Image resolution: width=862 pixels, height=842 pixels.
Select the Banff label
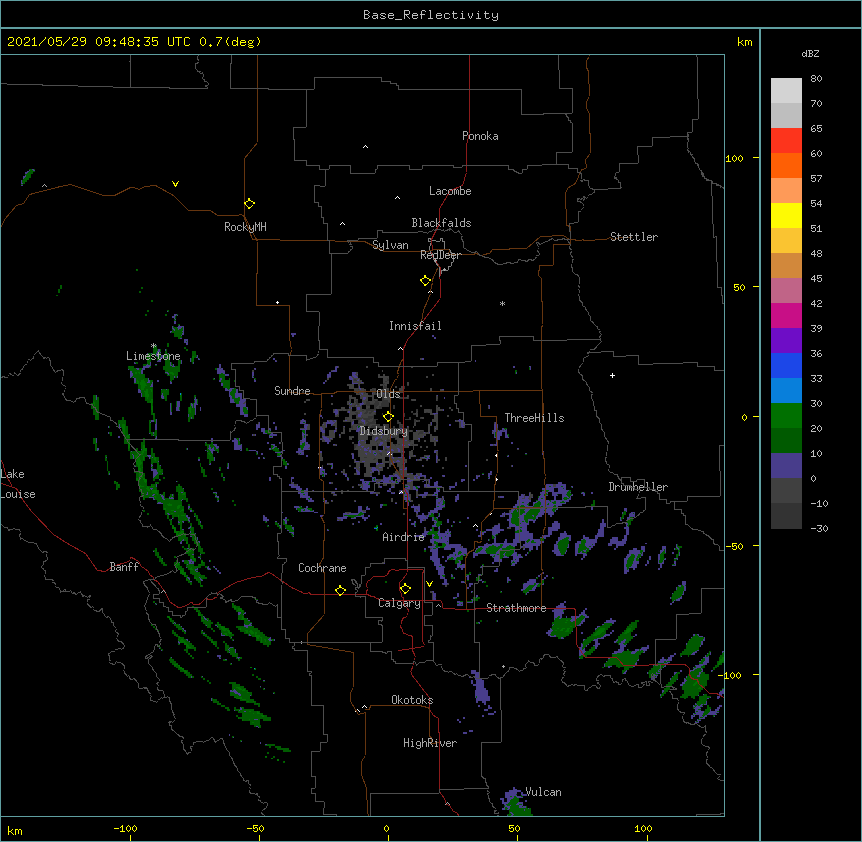[124, 567]
